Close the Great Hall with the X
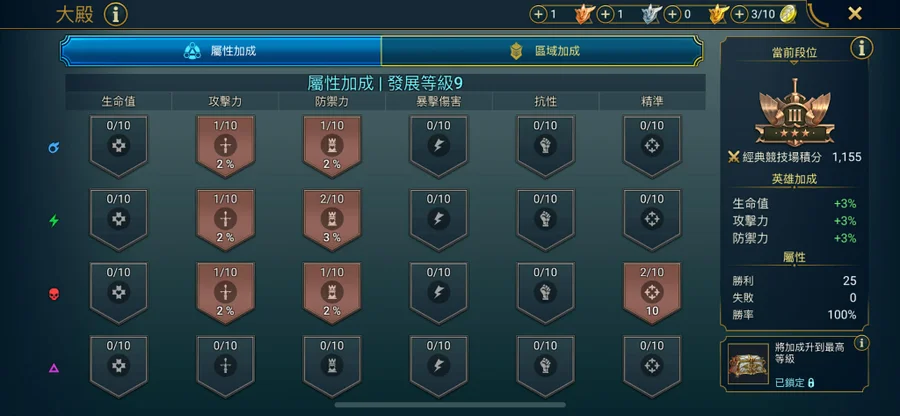900x416 pixels. (855, 14)
